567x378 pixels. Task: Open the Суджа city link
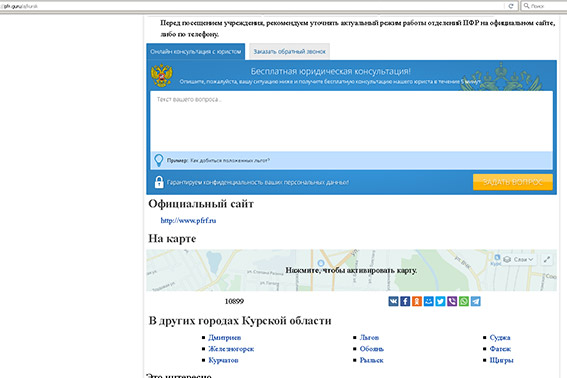click(500, 337)
